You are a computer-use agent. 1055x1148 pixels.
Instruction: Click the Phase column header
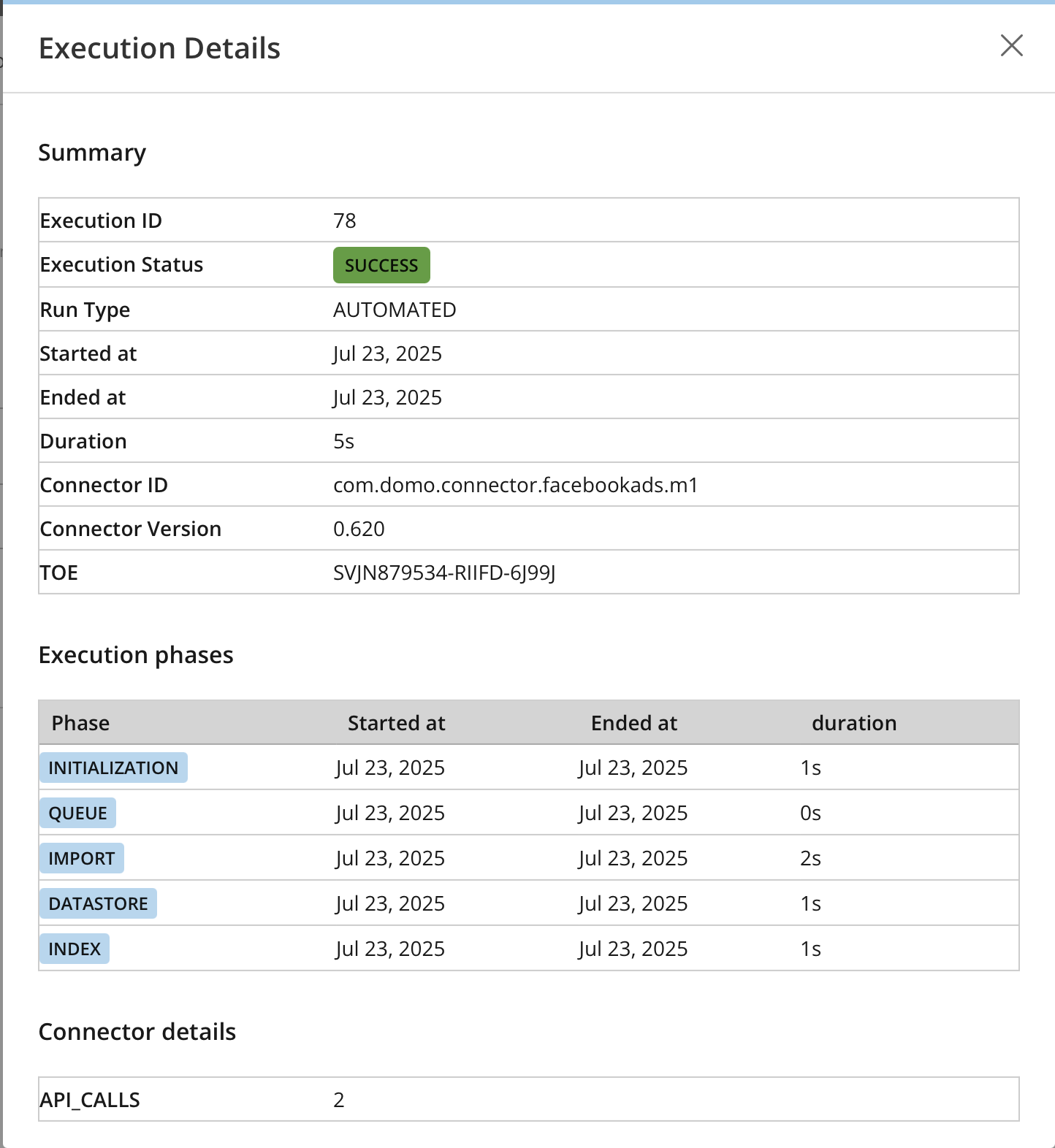point(80,723)
